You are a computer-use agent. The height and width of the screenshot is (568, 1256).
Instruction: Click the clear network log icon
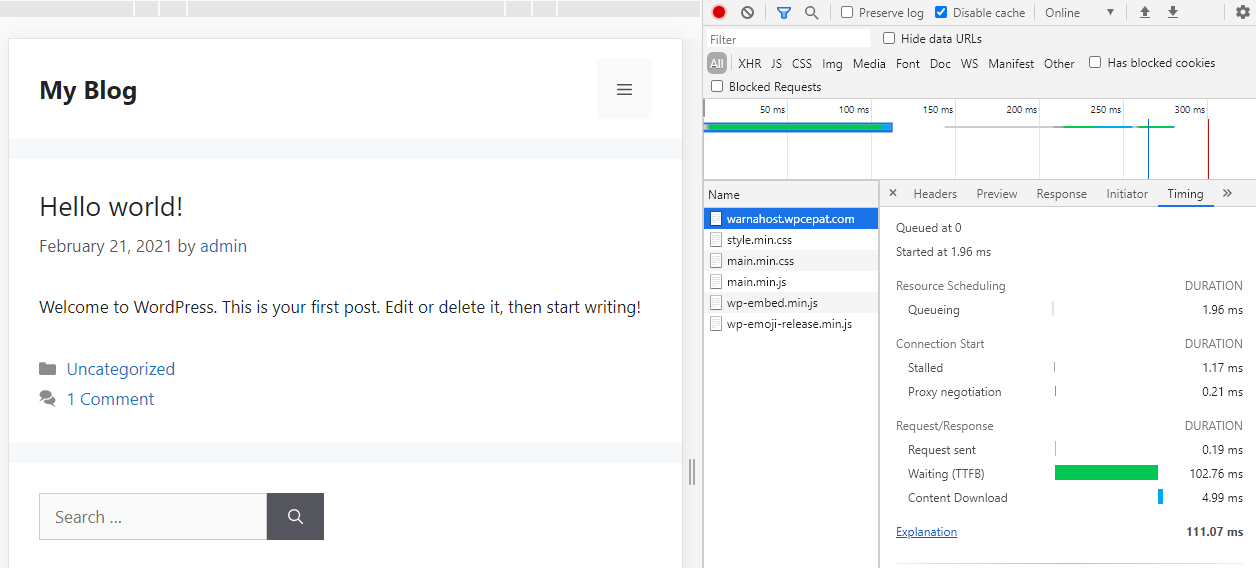tap(747, 13)
